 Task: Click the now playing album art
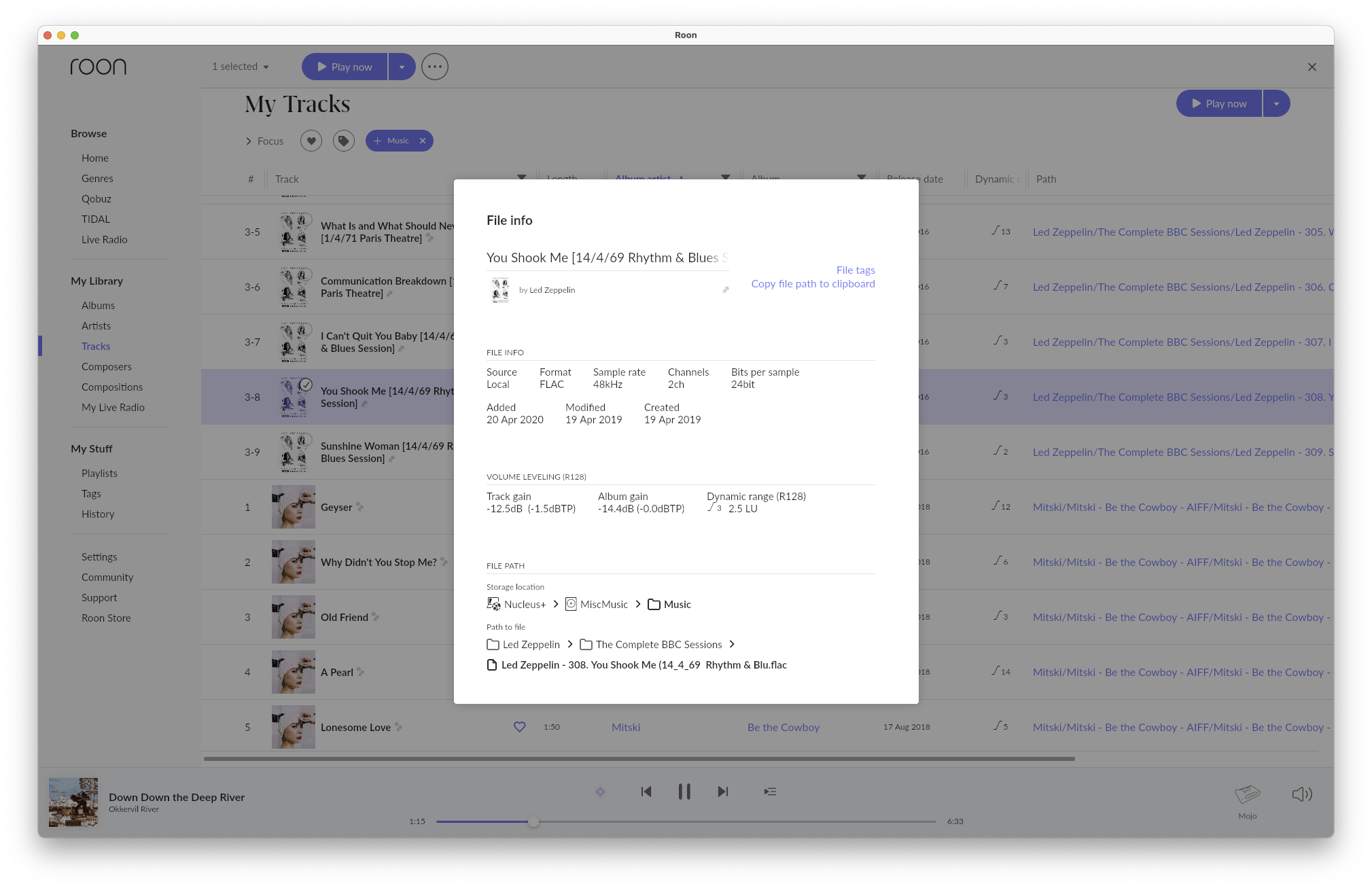click(x=73, y=802)
